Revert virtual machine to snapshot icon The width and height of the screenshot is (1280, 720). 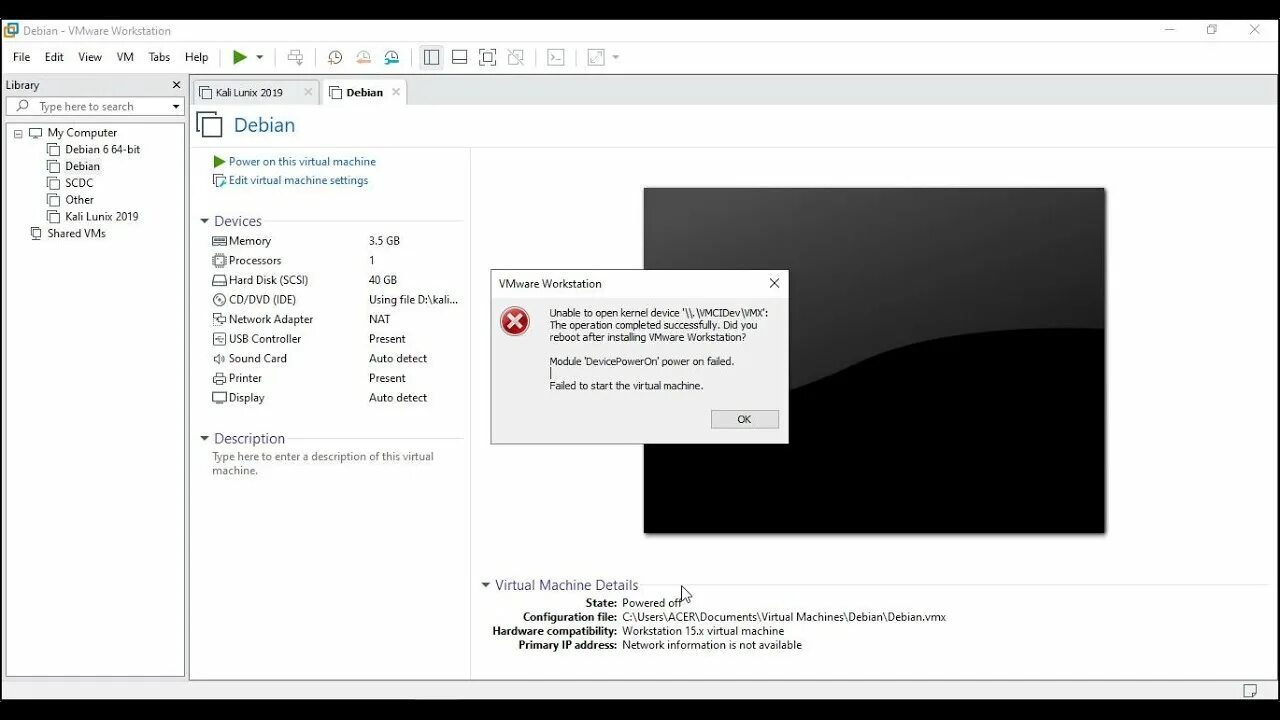point(363,57)
